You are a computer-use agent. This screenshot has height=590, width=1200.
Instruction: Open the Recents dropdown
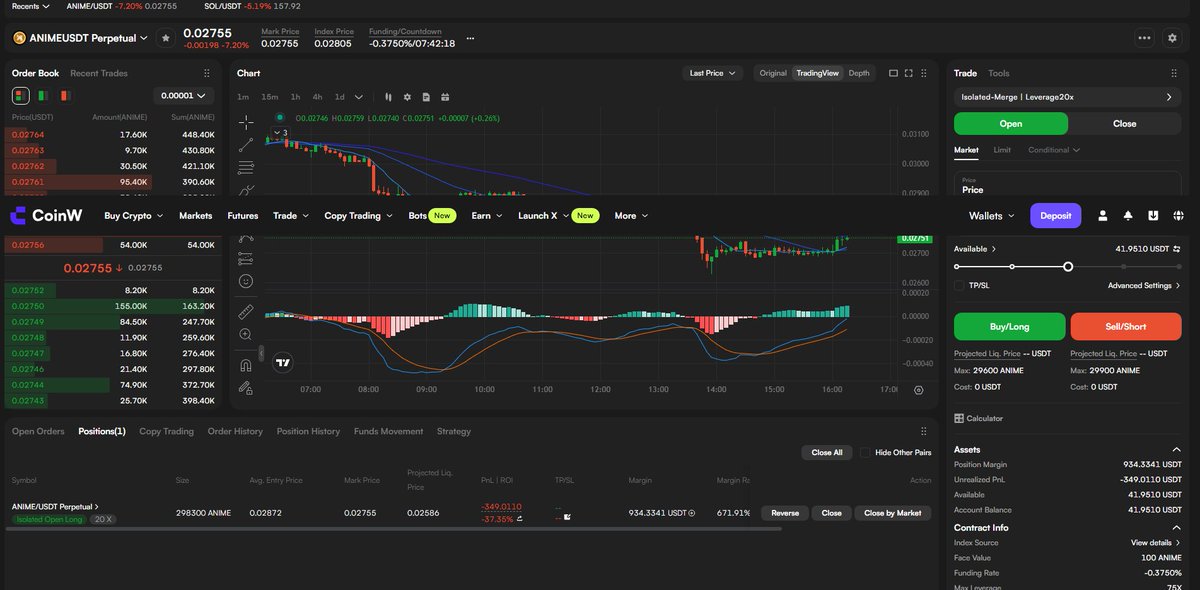[31, 6]
